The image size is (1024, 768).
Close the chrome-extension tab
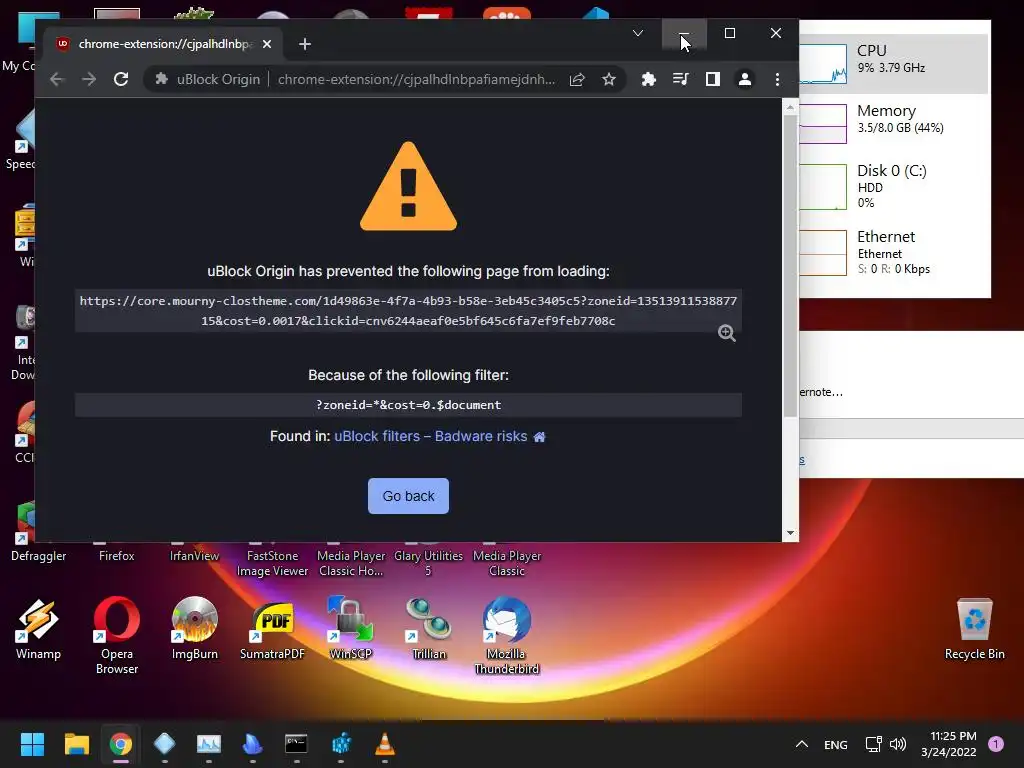tap(266, 44)
